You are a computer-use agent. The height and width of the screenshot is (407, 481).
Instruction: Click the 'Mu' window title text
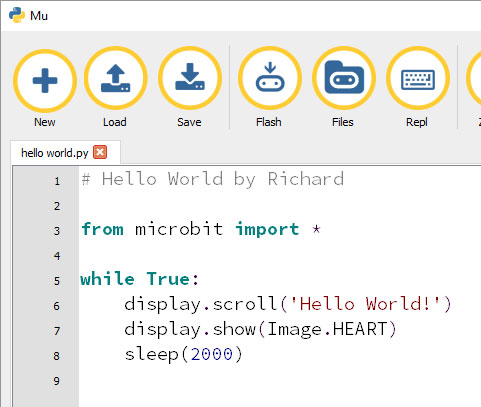pos(39,16)
